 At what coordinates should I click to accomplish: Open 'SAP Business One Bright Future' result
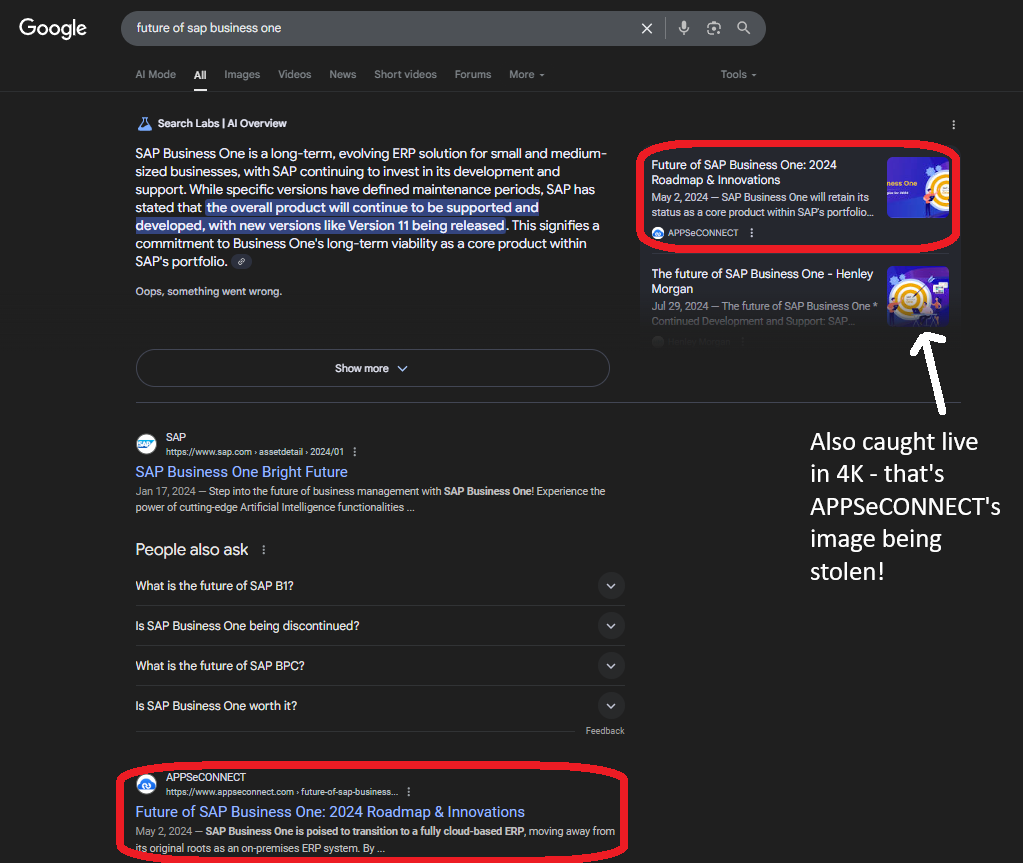click(241, 472)
